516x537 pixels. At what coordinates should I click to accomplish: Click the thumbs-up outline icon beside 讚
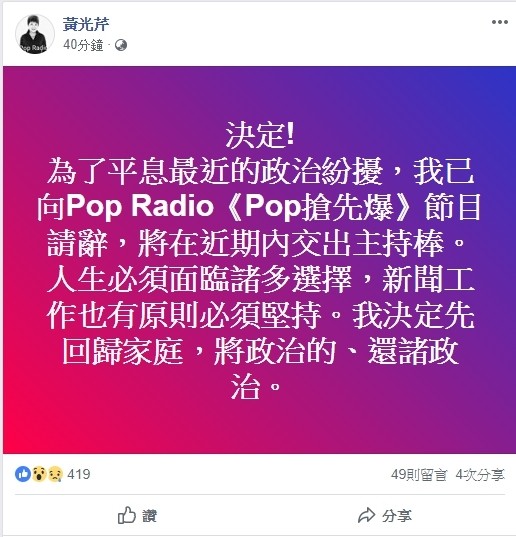click(x=127, y=515)
